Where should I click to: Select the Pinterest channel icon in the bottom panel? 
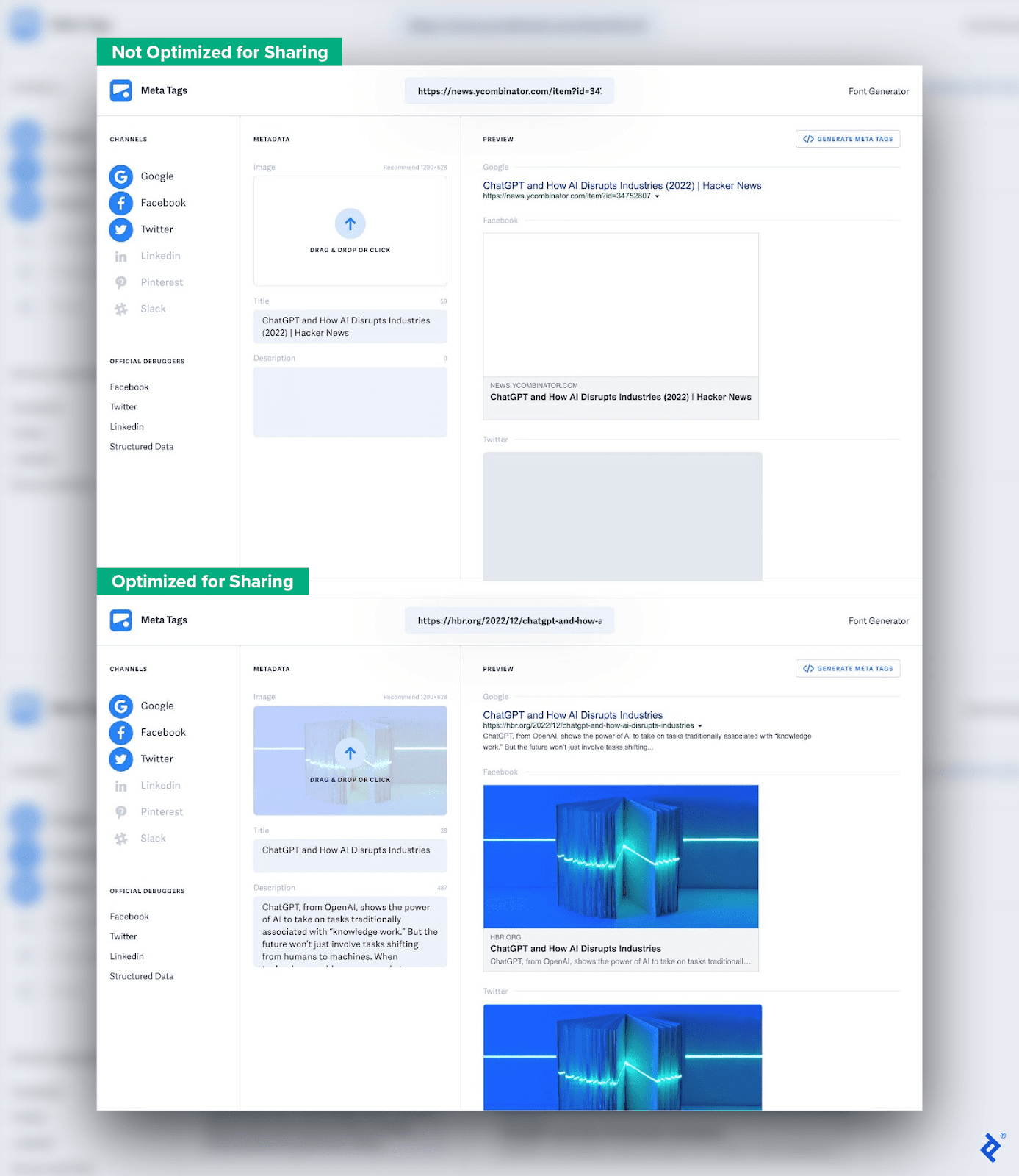click(x=120, y=812)
